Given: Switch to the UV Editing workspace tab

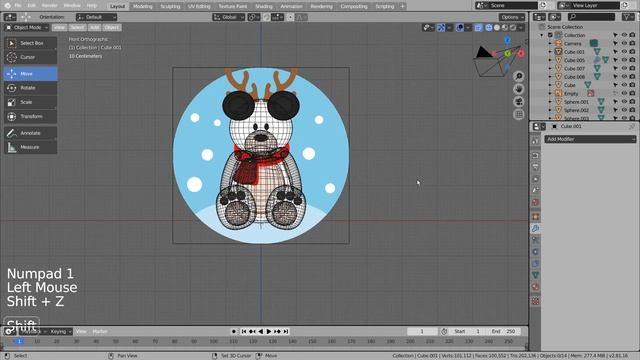Looking at the screenshot, I should (199, 6).
